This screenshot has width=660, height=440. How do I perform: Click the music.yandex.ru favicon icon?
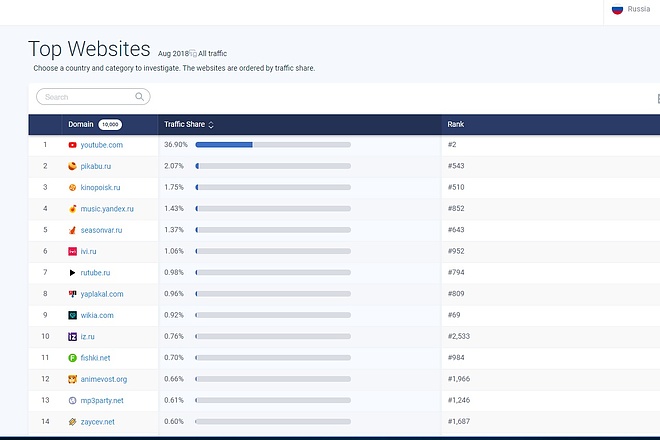tap(72, 209)
